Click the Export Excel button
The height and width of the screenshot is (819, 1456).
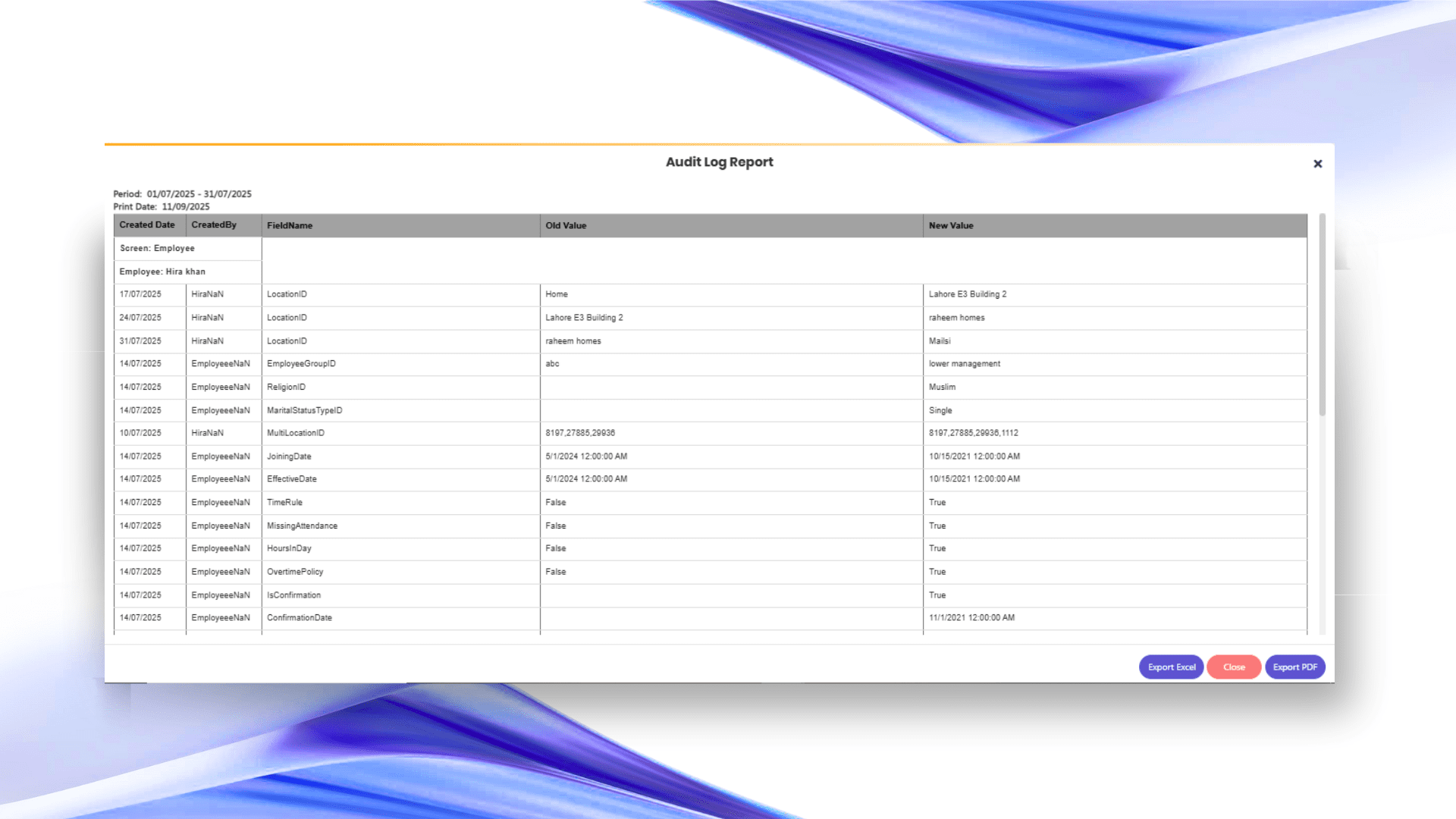tap(1171, 667)
